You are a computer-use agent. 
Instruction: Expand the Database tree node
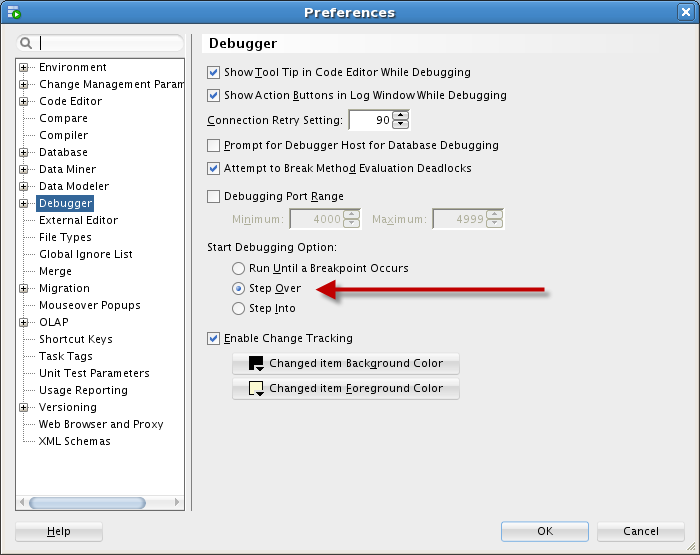click(24, 152)
